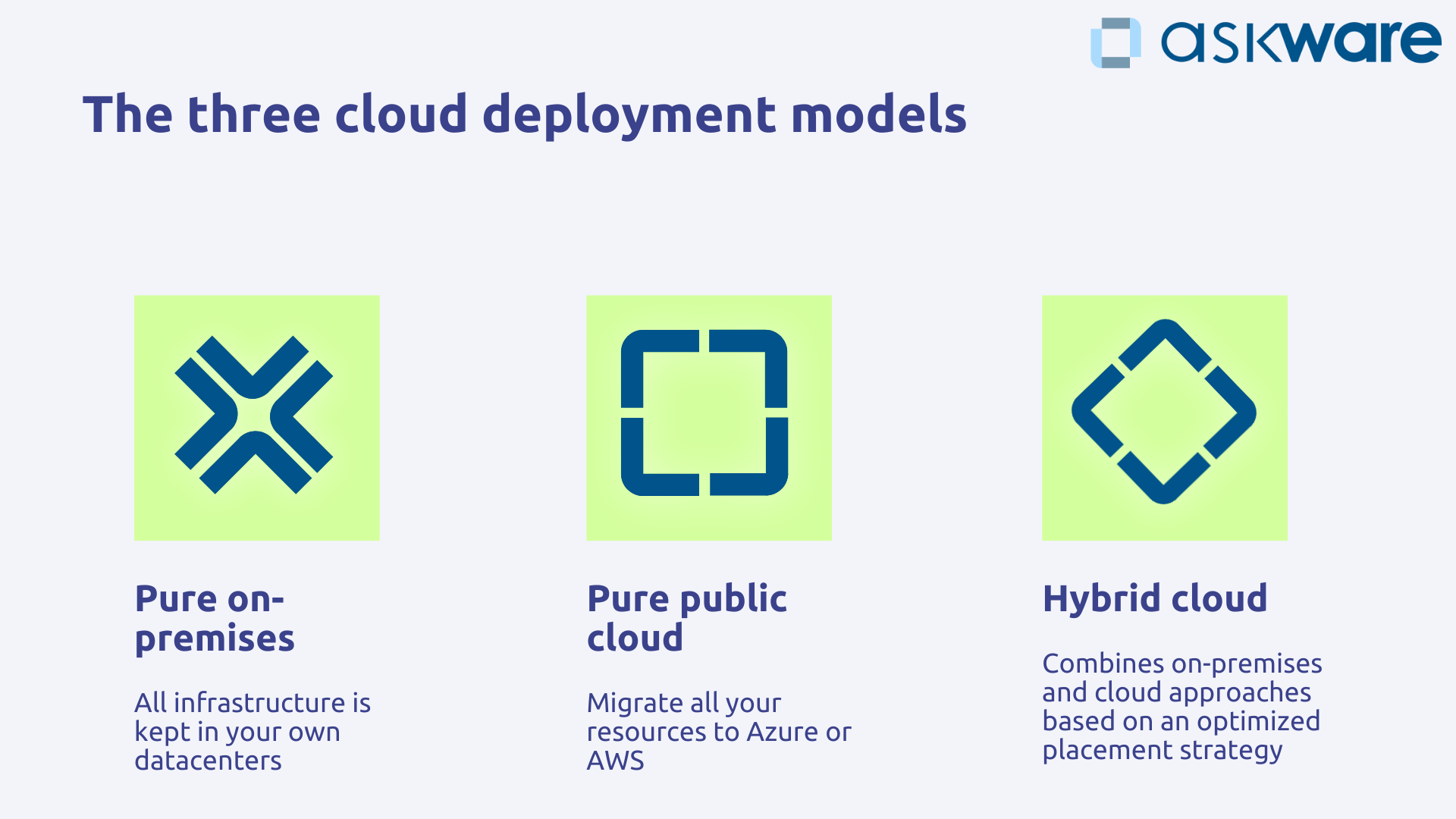Click the slide title about cloud deployment models
1456x819 pixels.
coord(526,114)
